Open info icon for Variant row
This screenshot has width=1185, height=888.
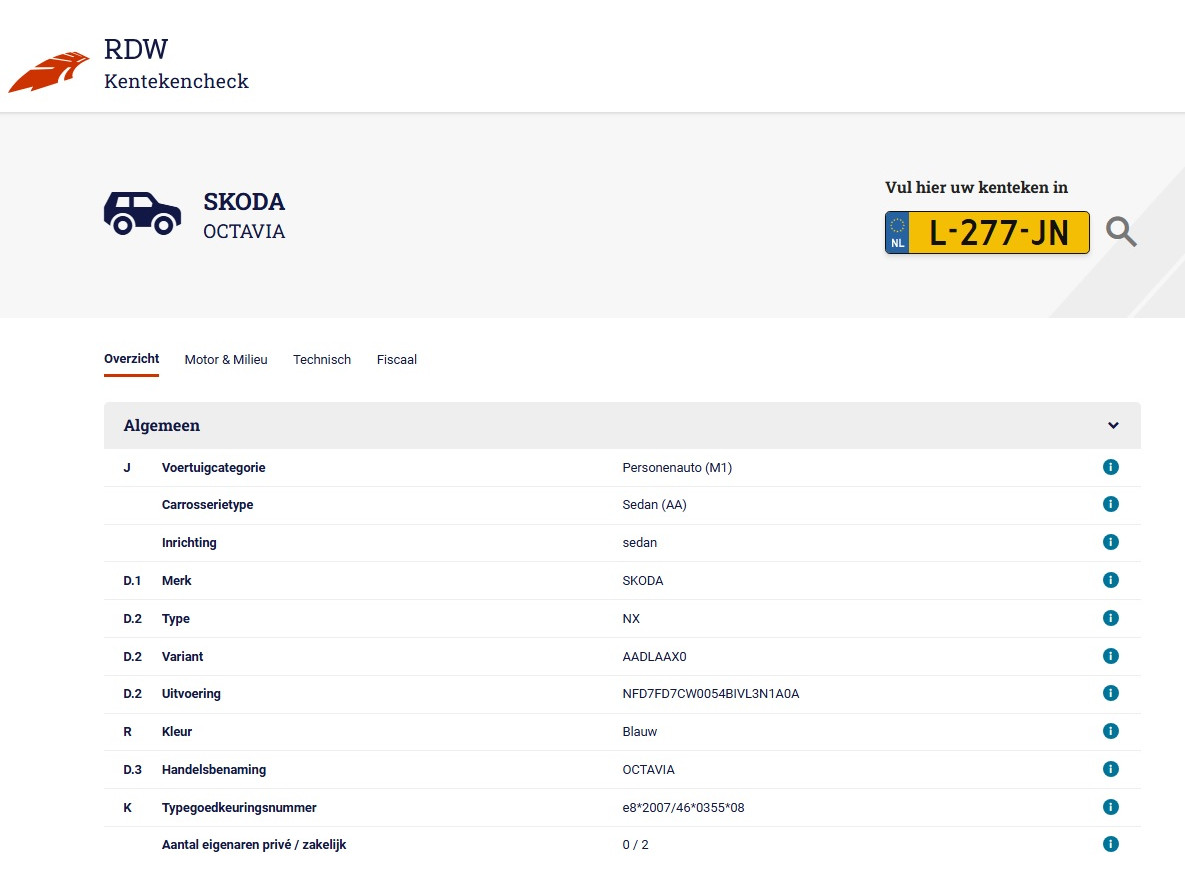(1110, 656)
